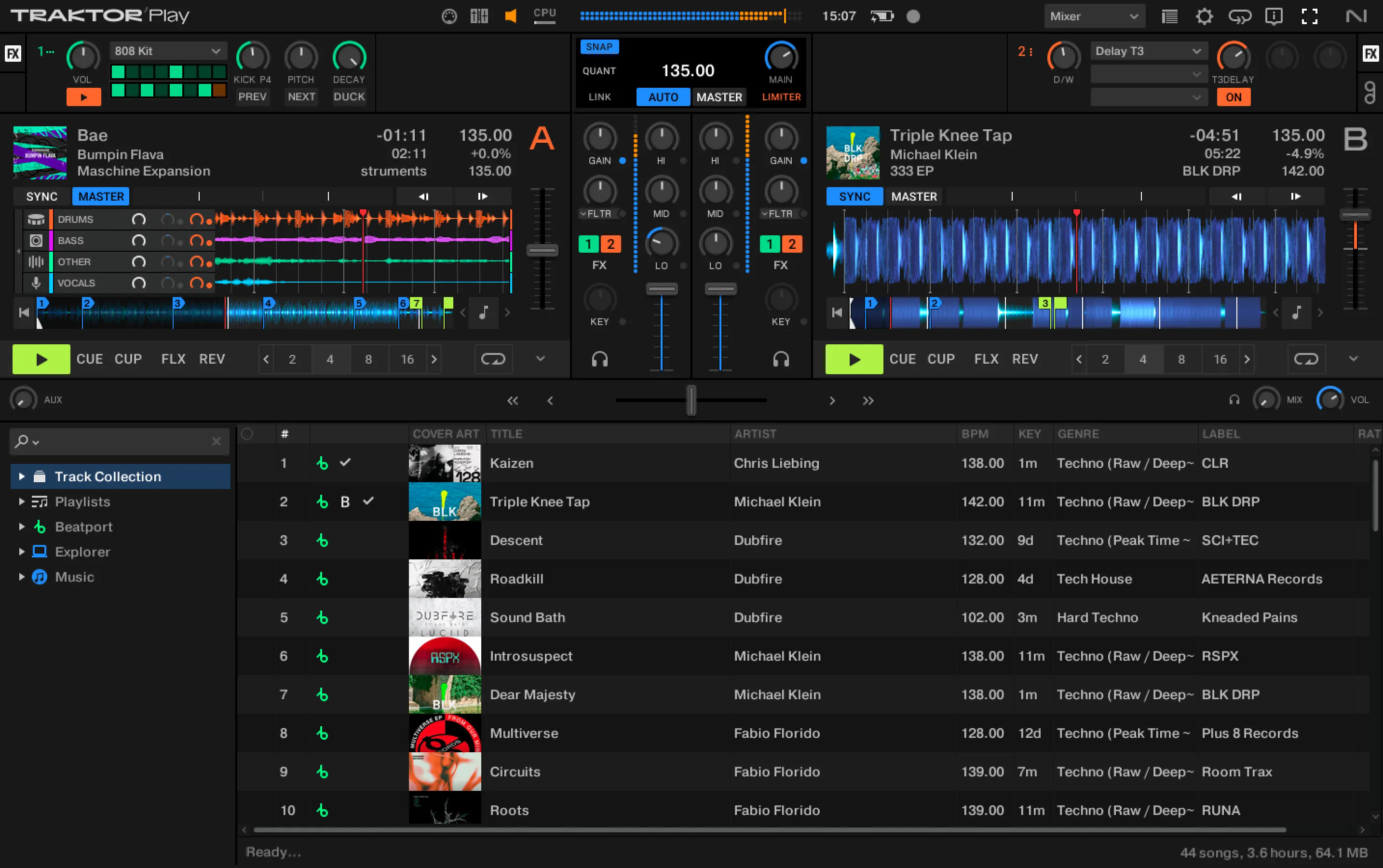Mute the VOCALS stem on deck A

click(x=139, y=283)
